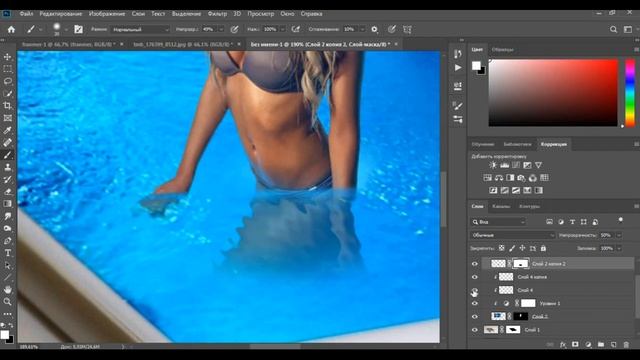Add a Brightness/Contrast adjustment

(x=493, y=165)
